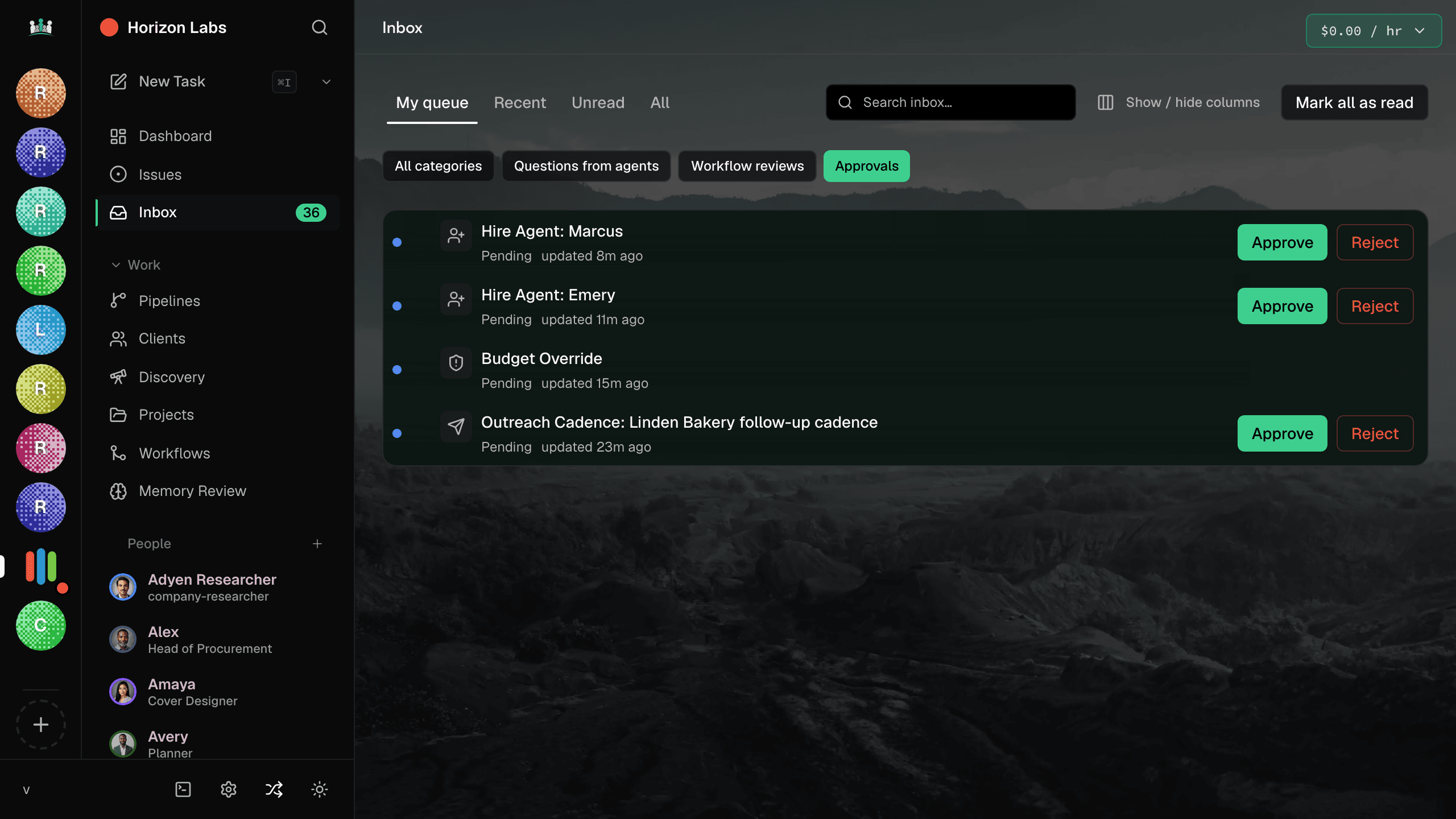Click the unread dot for Hire Agent: Emery

coord(397,306)
